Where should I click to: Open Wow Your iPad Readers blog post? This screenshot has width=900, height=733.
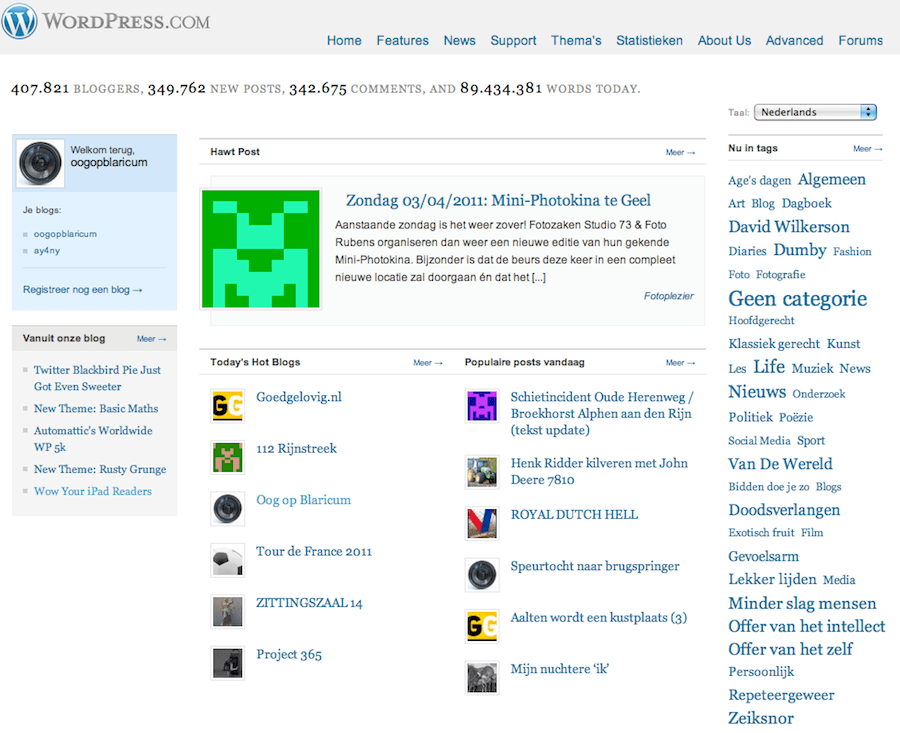[x=93, y=491]
